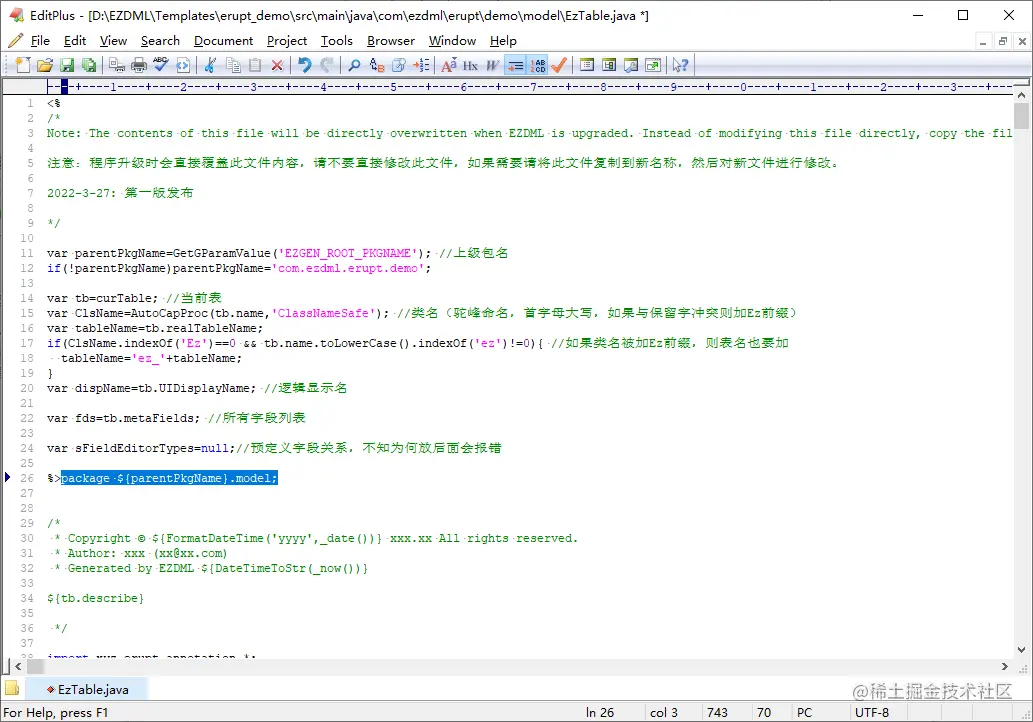Open Print Preview from the toolbar
The image size is (1033, 722).
[117, 65]
